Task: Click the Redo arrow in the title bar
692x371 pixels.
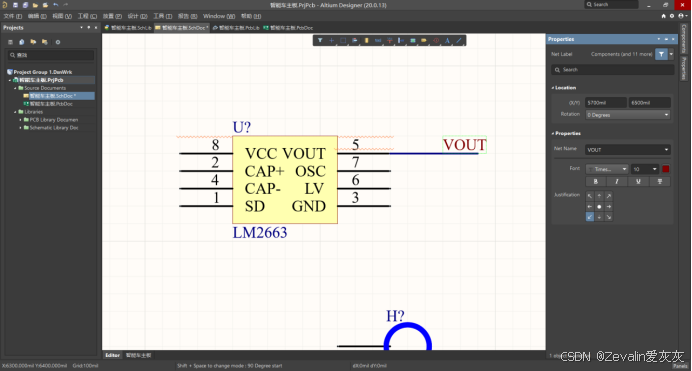Action: pyautogui.click(x=66, y=5)
